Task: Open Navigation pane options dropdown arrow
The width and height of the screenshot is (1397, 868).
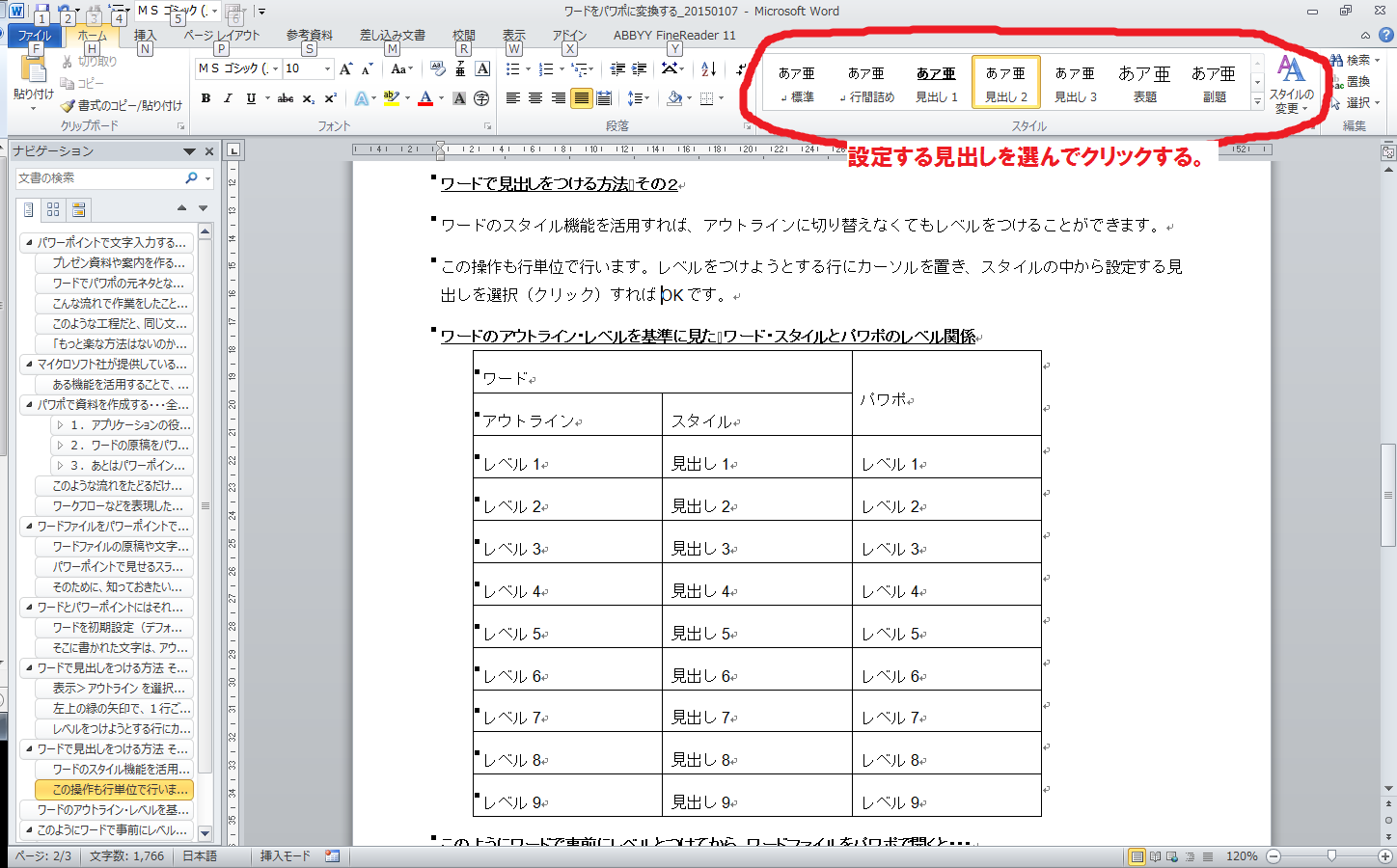Action: click(189, 151)
